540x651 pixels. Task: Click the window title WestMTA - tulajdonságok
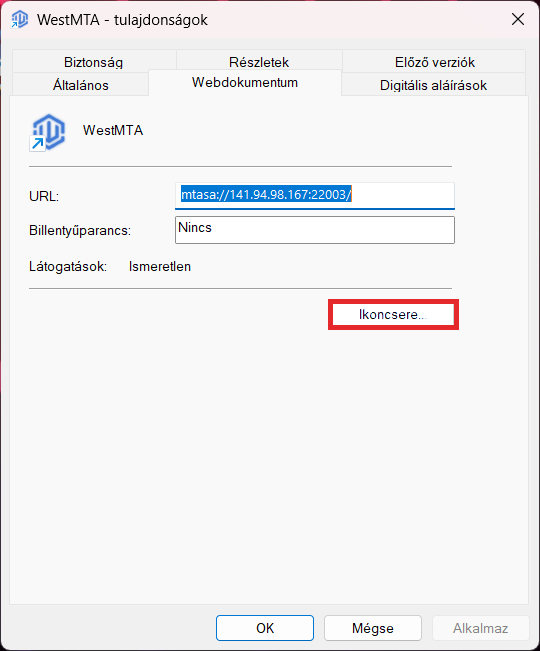pos(122,20)
